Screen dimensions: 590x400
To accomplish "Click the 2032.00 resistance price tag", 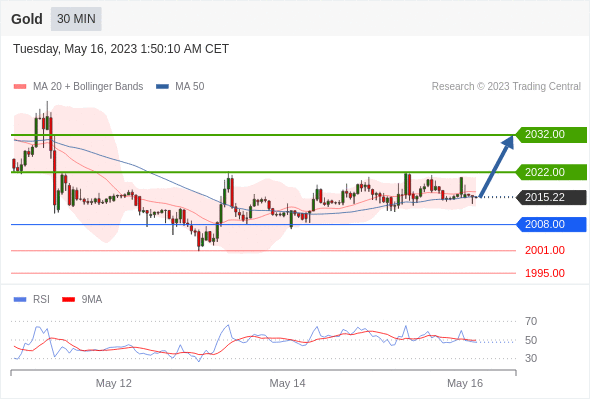I will coord(551,134).
